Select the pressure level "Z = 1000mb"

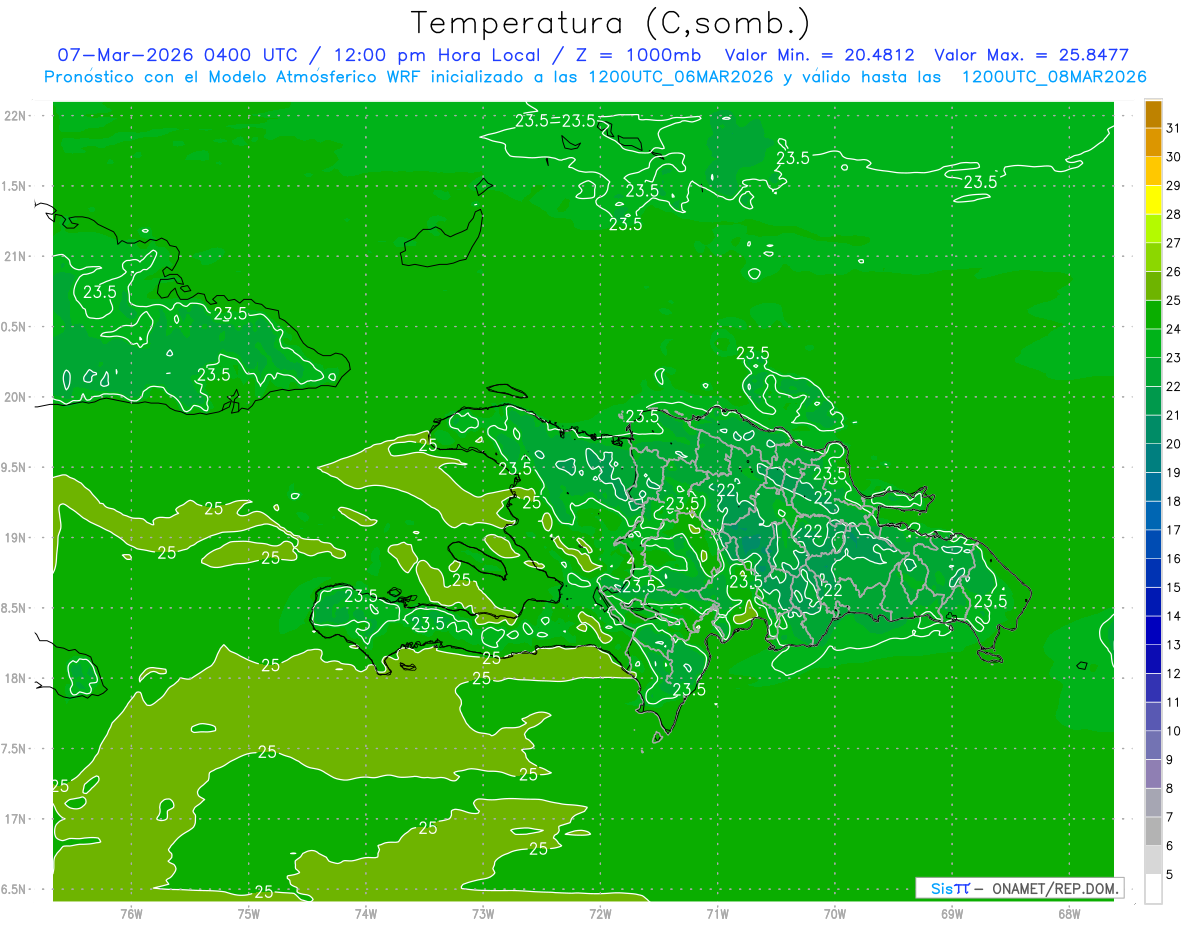[634, 55]
